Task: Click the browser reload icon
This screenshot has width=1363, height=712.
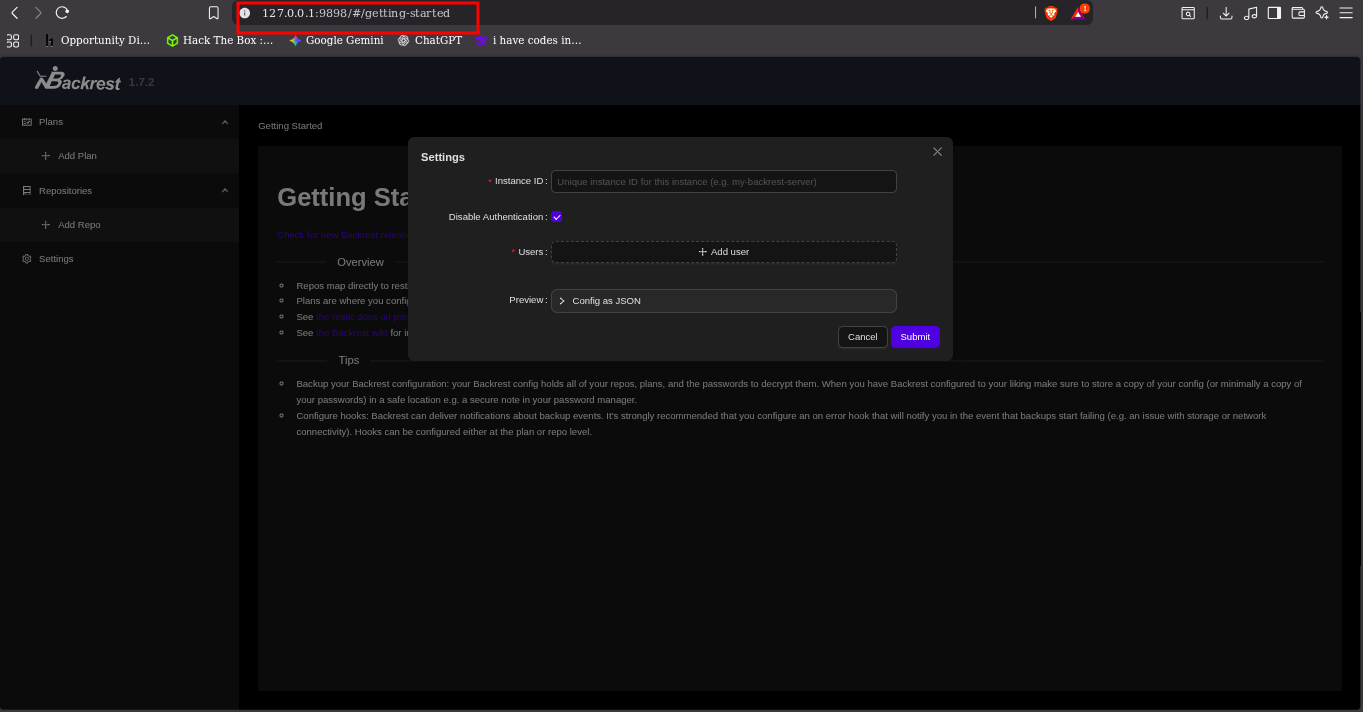Action: click(62, 13)
